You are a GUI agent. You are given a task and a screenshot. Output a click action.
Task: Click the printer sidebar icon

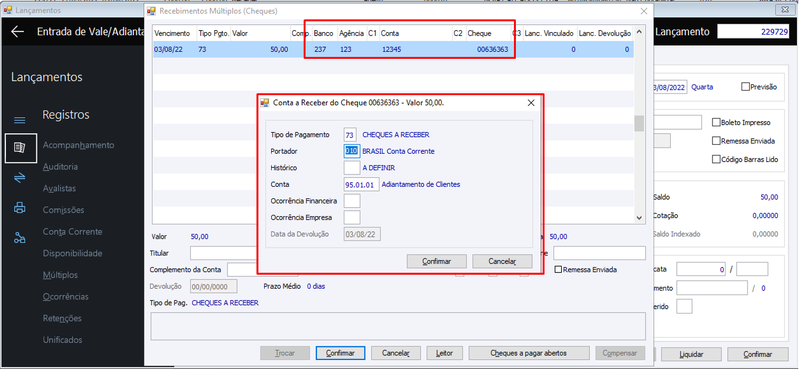[x=19, y=208]
